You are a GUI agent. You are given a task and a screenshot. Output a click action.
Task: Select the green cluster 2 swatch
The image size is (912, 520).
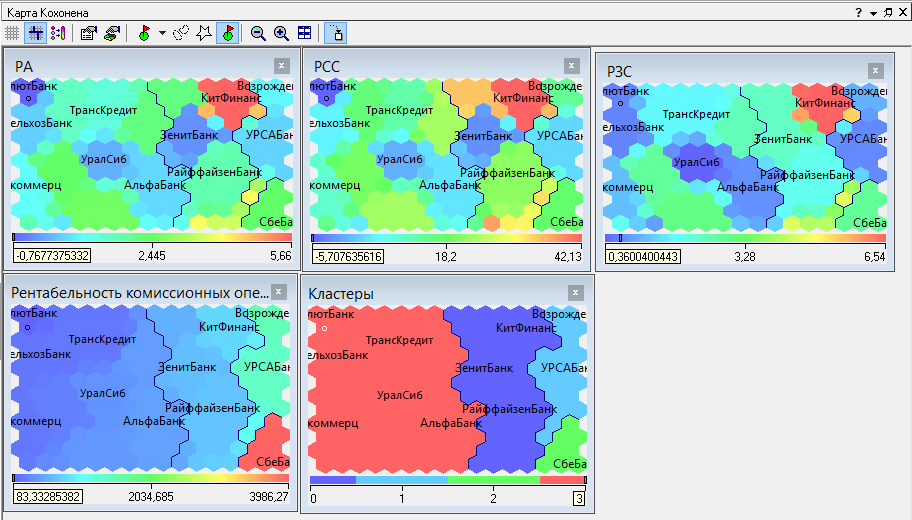pyautogui.click(x=494, y=480)
